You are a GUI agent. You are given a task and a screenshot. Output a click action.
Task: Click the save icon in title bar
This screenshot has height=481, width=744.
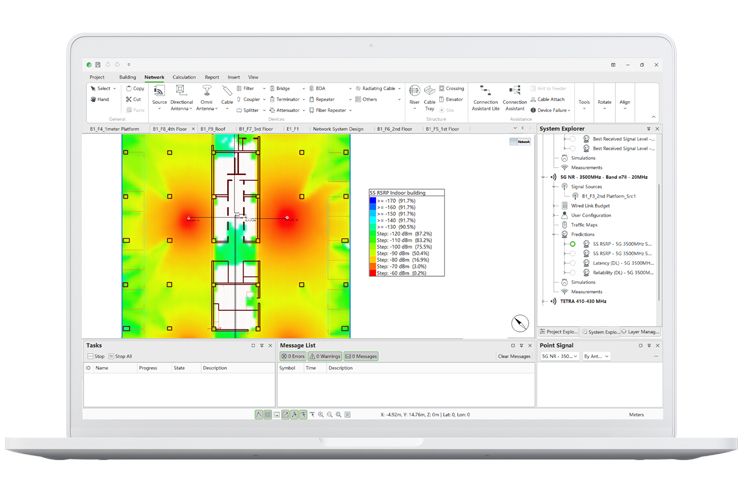point(98,65)
